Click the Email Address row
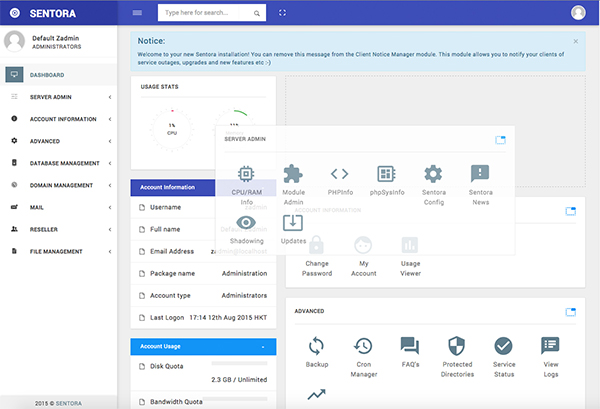Viewport: 600px width, 409px height. tap(203, 251)
